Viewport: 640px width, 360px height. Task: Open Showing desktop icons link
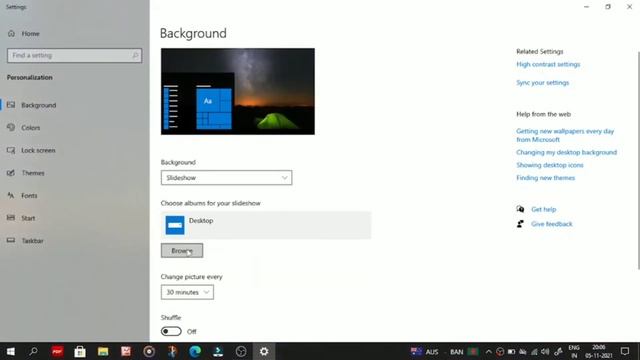pos(549,165)
